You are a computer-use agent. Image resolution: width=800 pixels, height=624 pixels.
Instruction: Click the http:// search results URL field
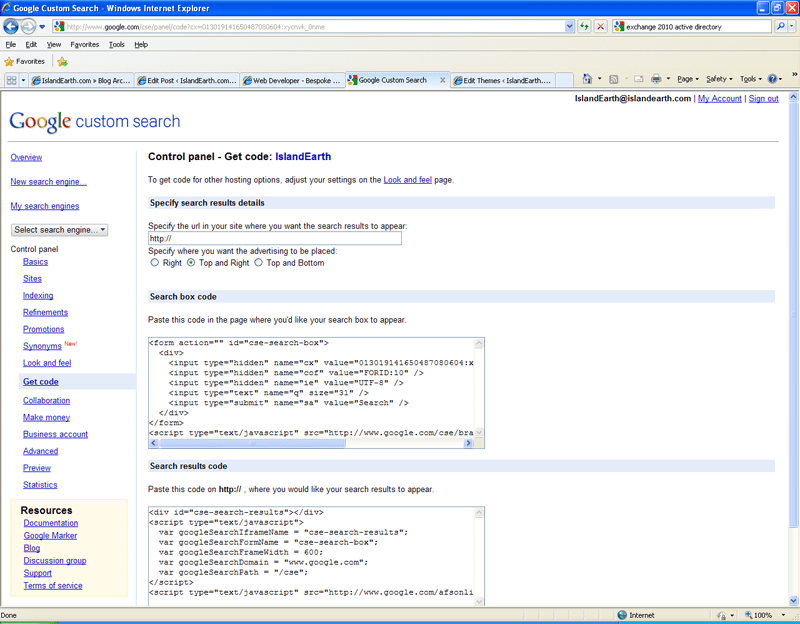pyautogui.click(x=275, y=238)
